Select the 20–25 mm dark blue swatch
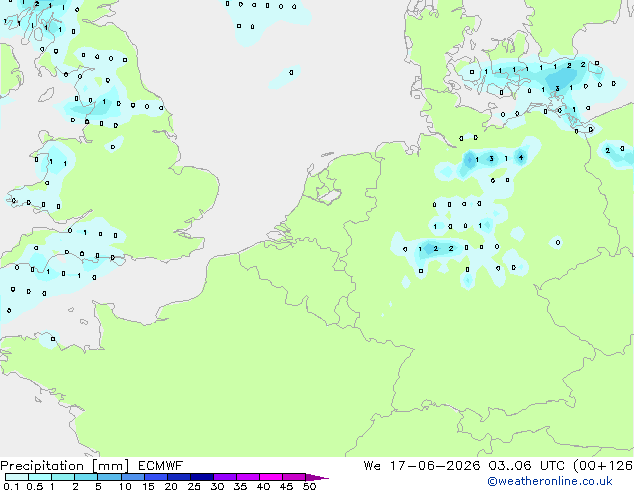Viewport: 634px width, 490px height. (x=179, y=477)
